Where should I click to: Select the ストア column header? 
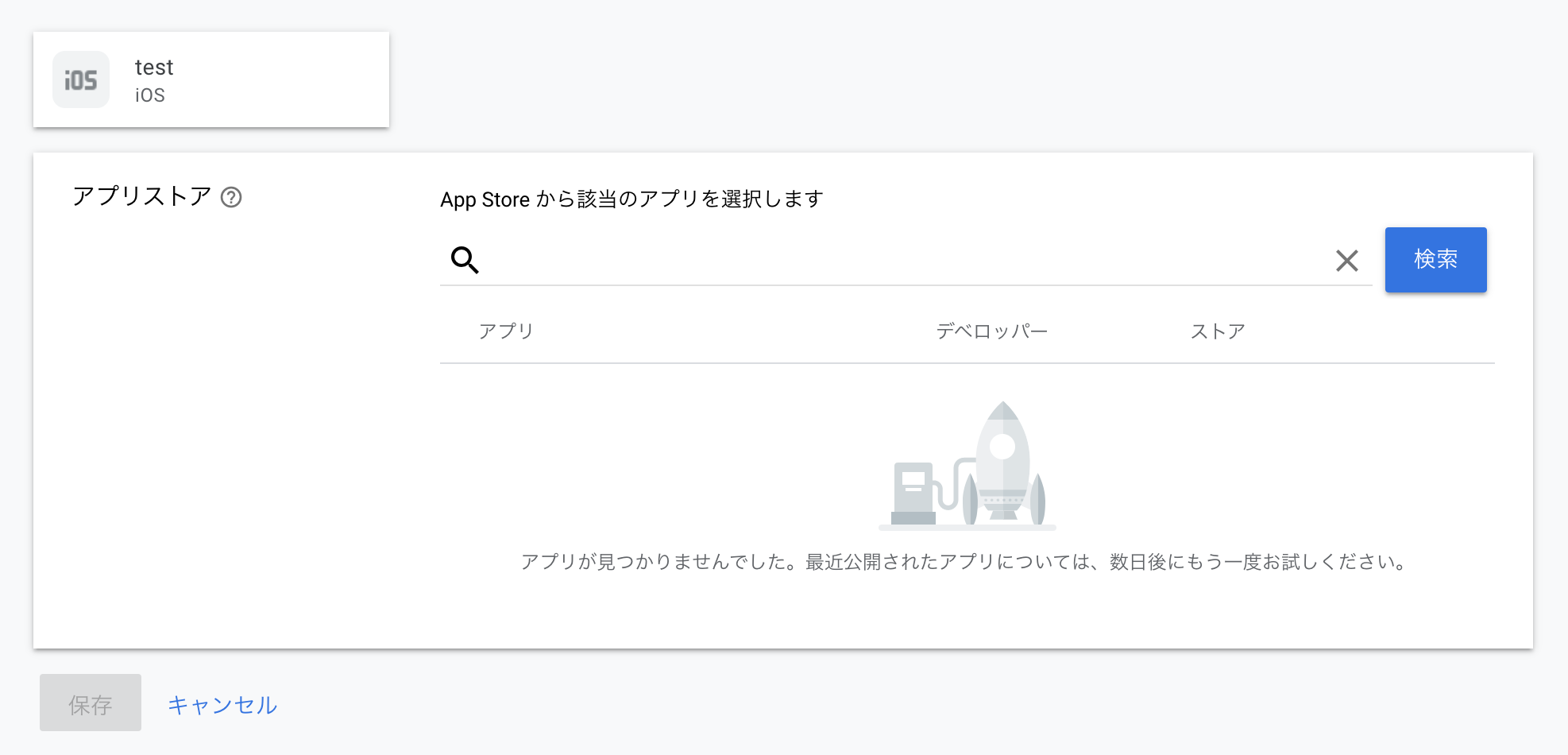[1216, 331]
